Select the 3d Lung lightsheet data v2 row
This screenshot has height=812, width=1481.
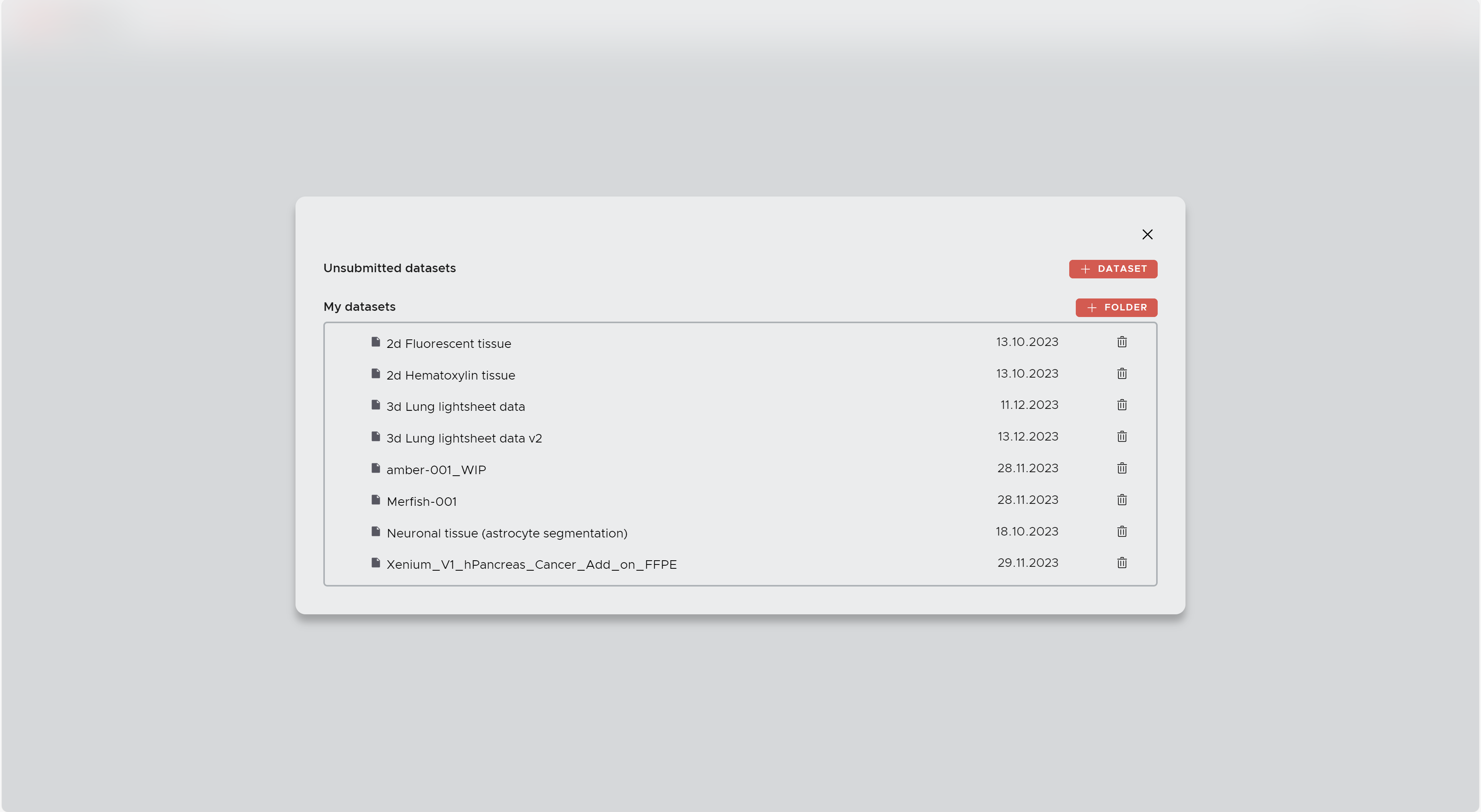[464, 437]
